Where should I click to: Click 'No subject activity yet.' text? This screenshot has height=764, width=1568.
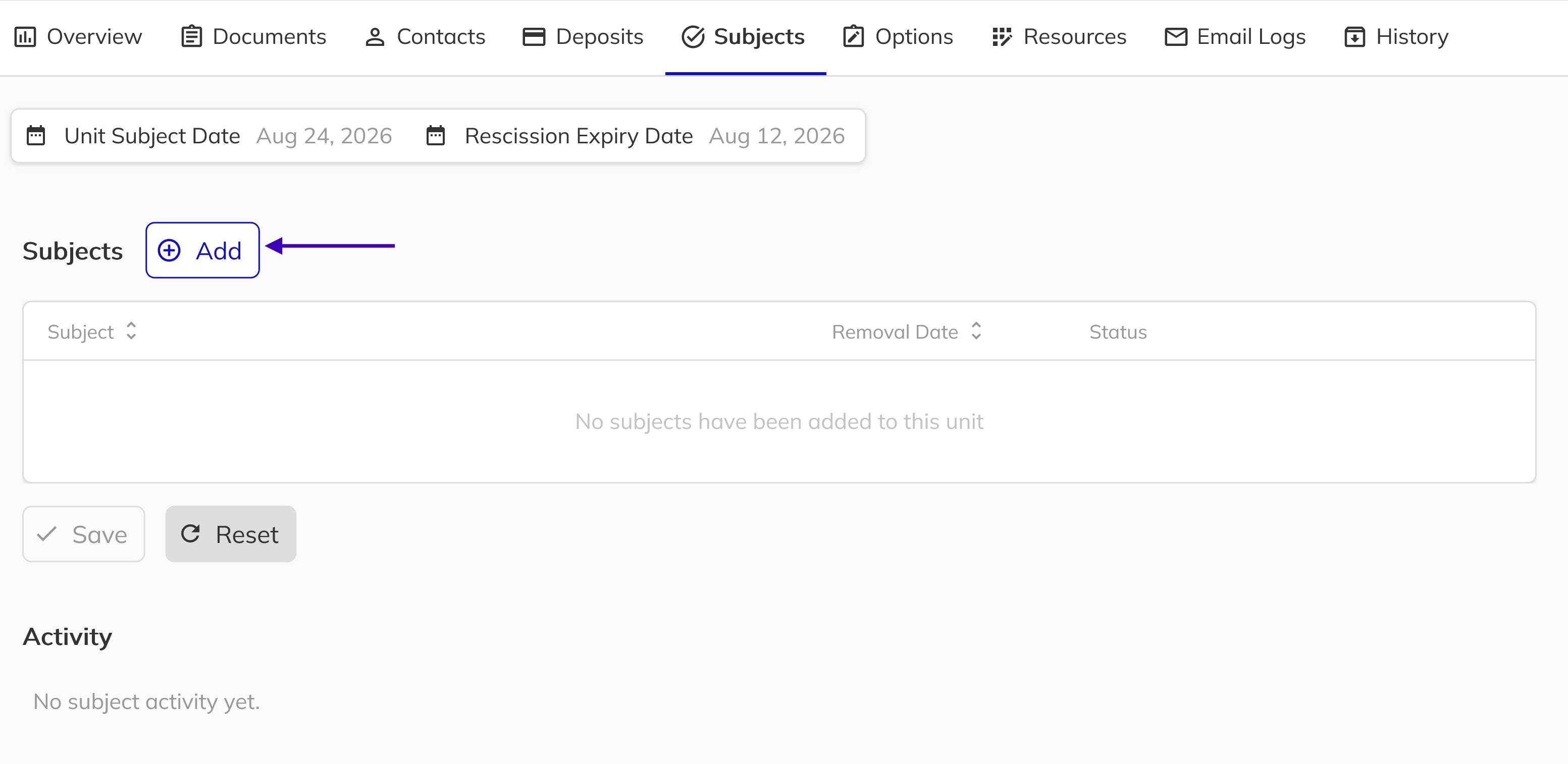click(147, 702)
